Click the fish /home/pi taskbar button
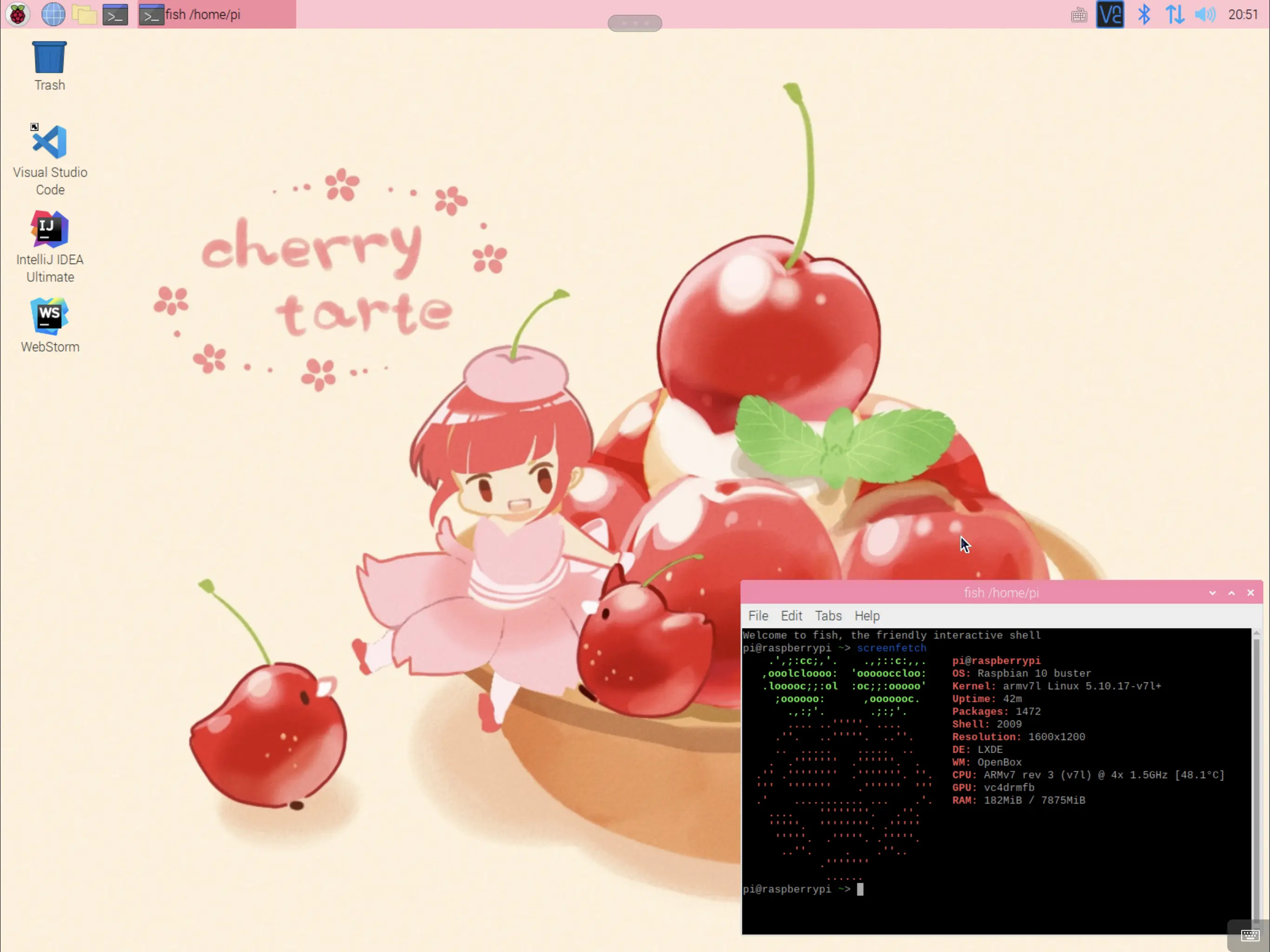 pos(217,14)
